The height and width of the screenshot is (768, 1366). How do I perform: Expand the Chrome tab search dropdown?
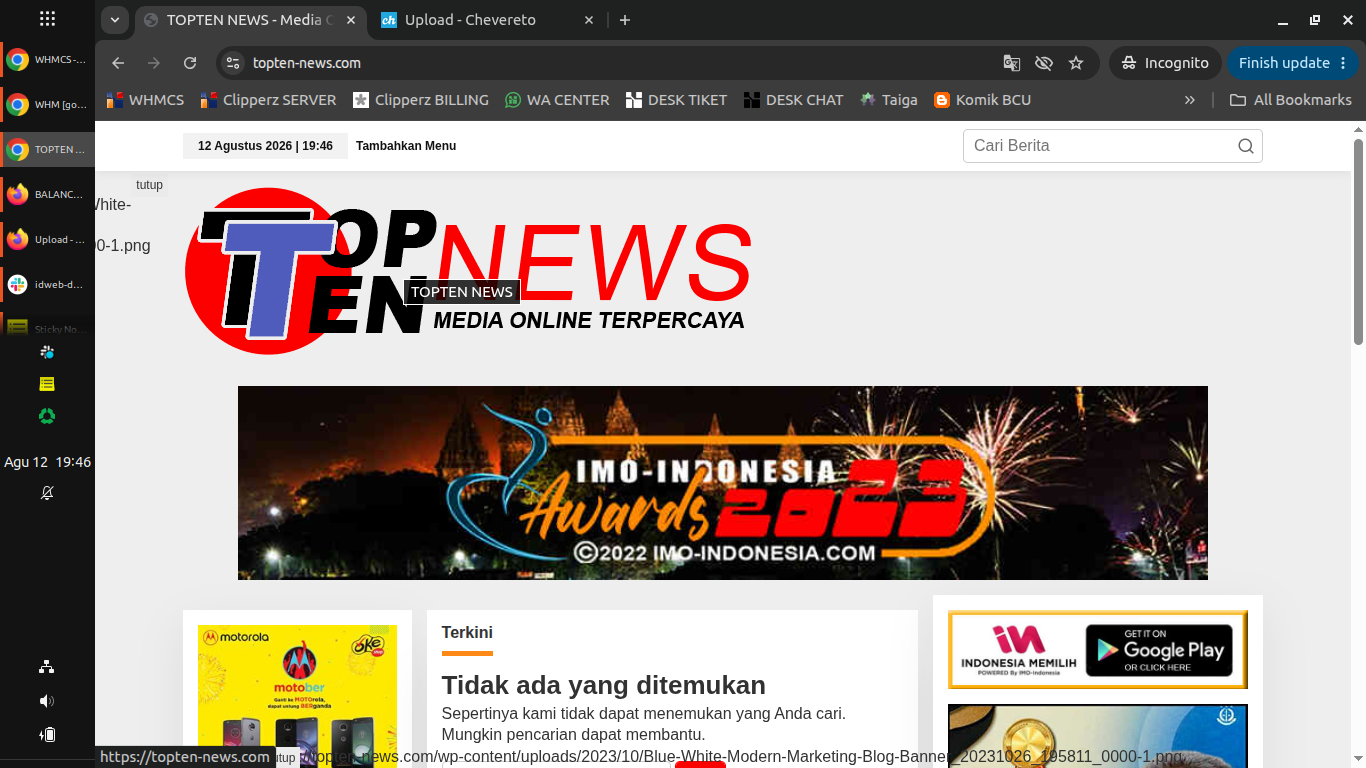[115, 20]
